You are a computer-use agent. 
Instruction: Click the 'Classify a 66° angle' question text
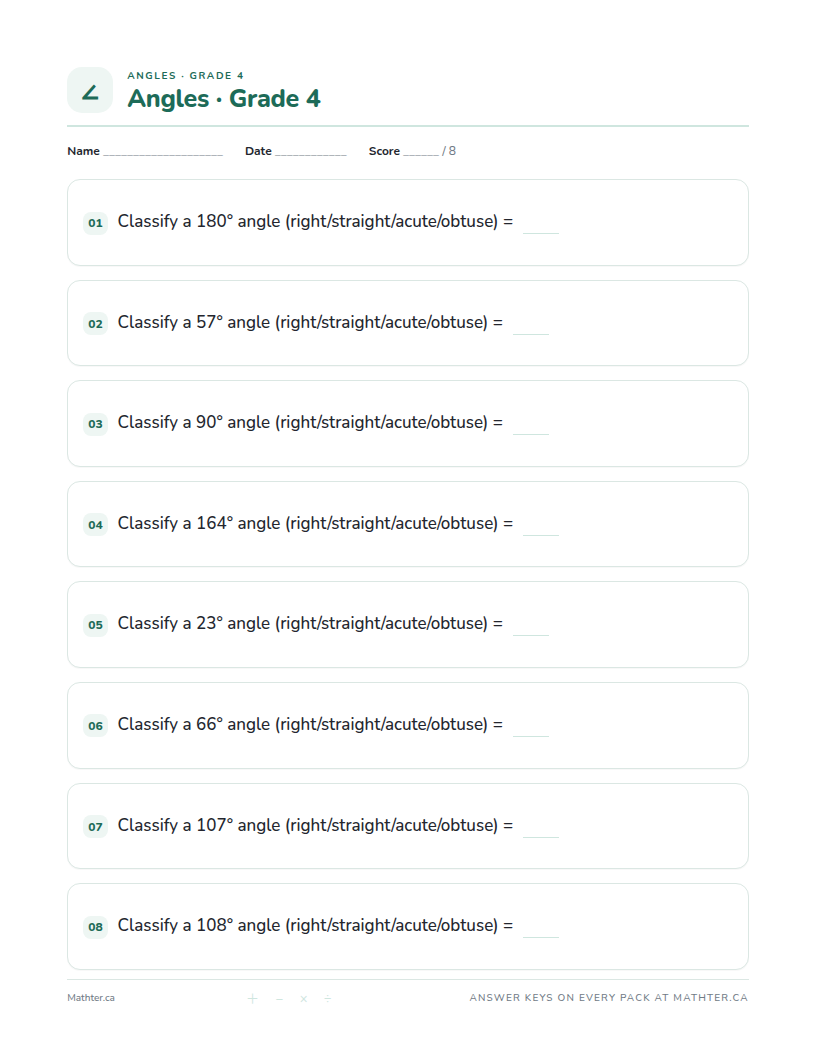310,725
